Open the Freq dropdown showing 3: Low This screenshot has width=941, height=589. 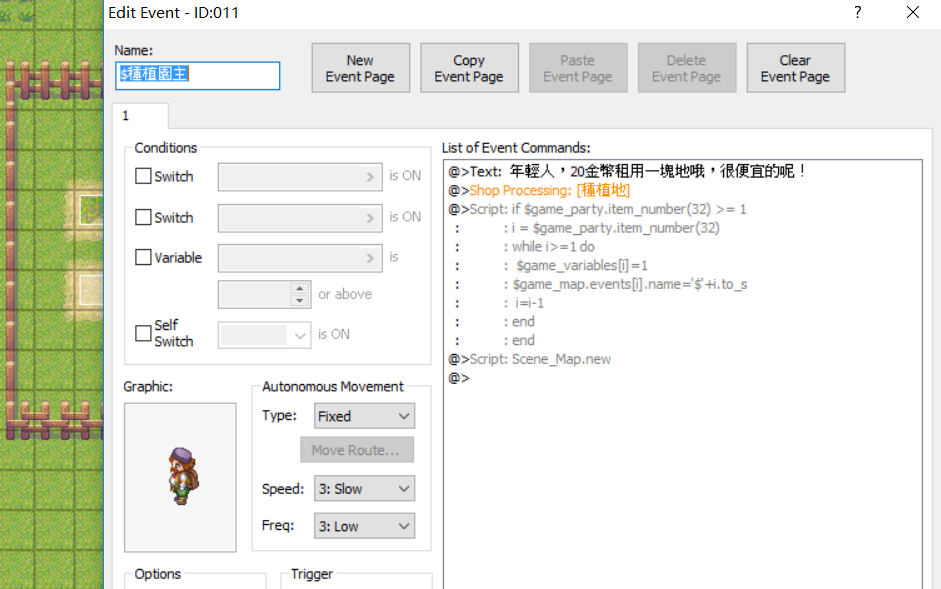[x=364, y=526]
